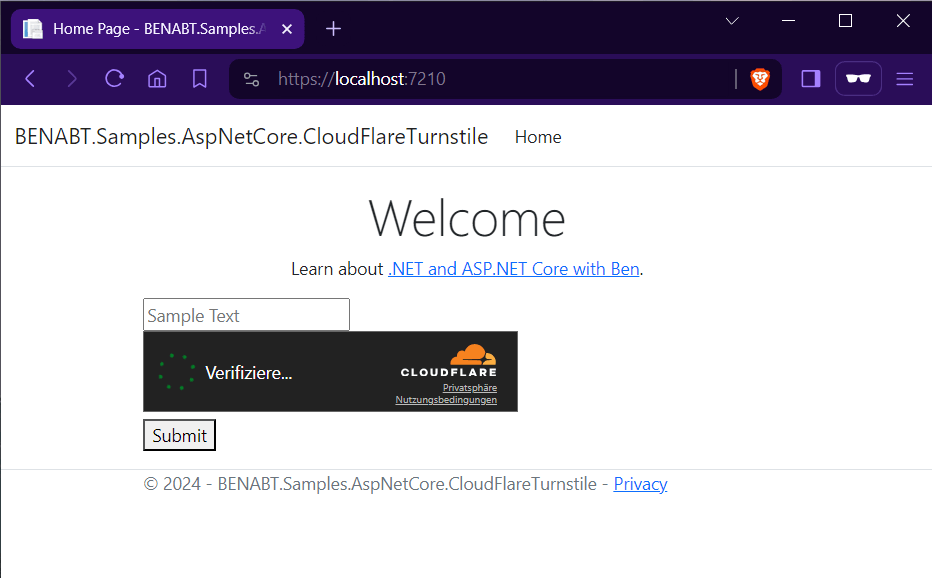Open Cloudflare Privatsphäre link
The image size is (932, 578).
click(469, 387)
